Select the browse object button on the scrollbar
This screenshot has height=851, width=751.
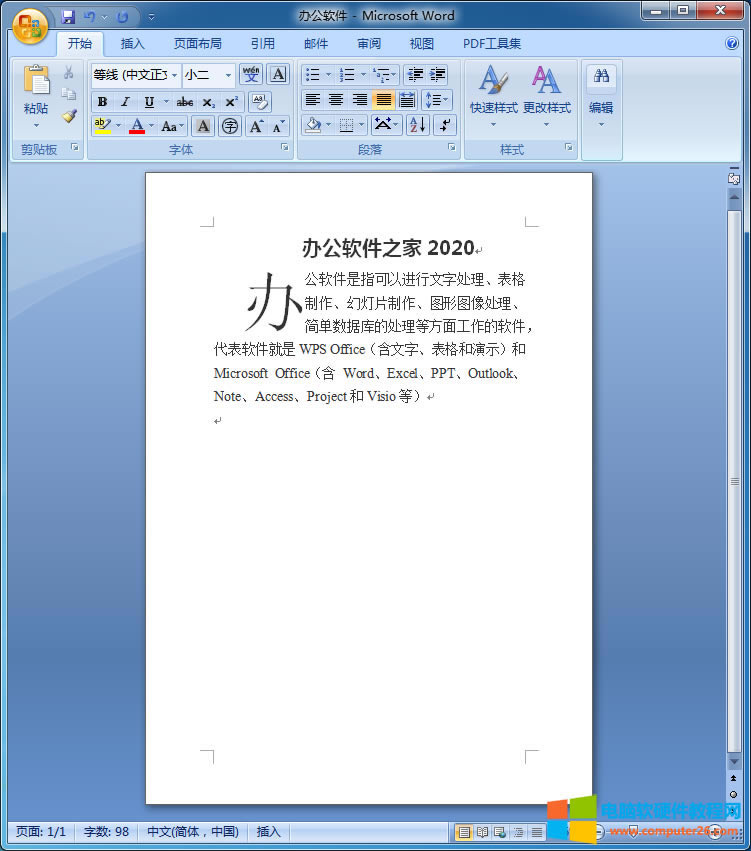tap(734, 795)
